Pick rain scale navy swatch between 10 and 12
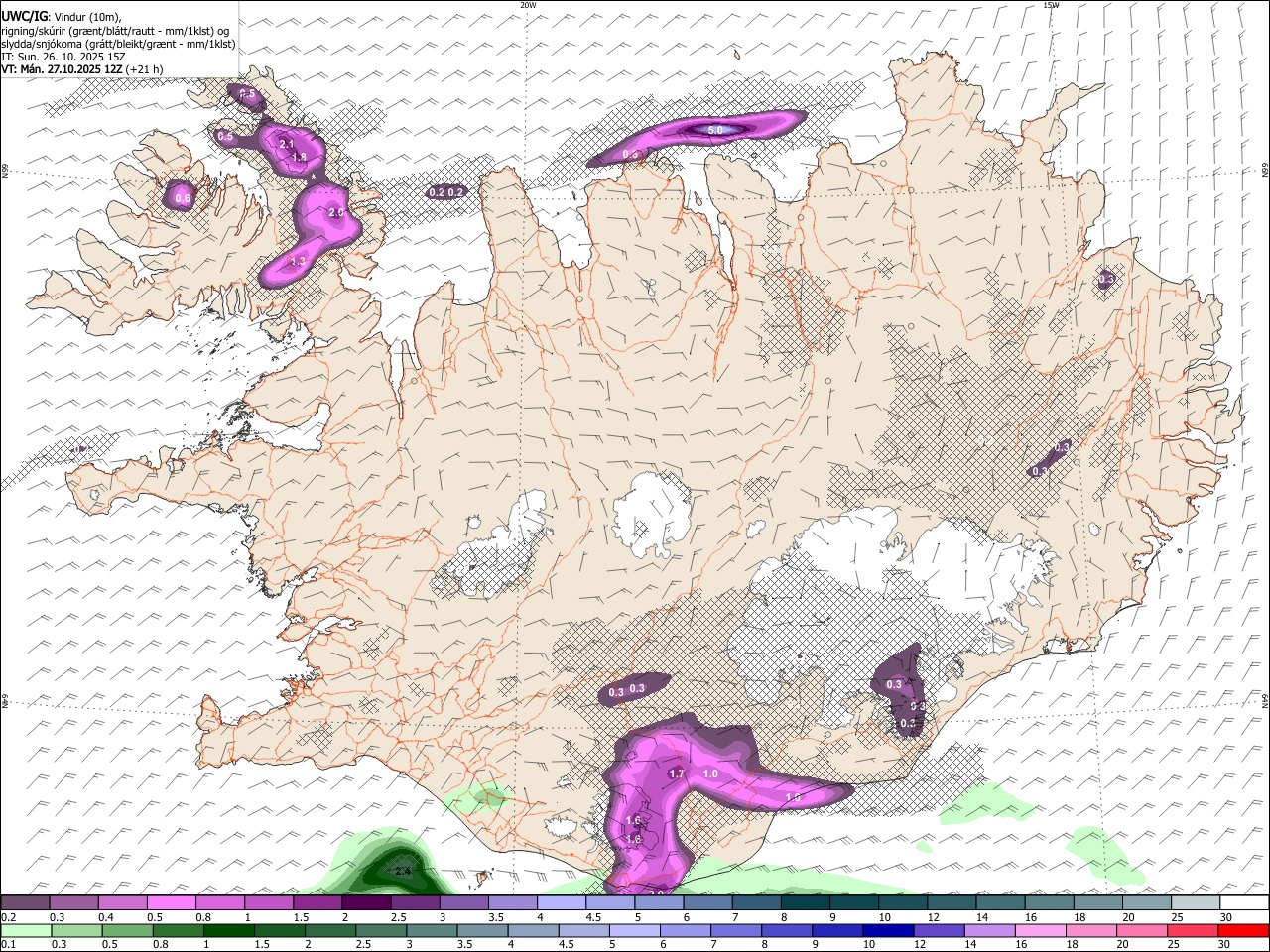Screen dimensions: 1270x952 click(889, 931)
